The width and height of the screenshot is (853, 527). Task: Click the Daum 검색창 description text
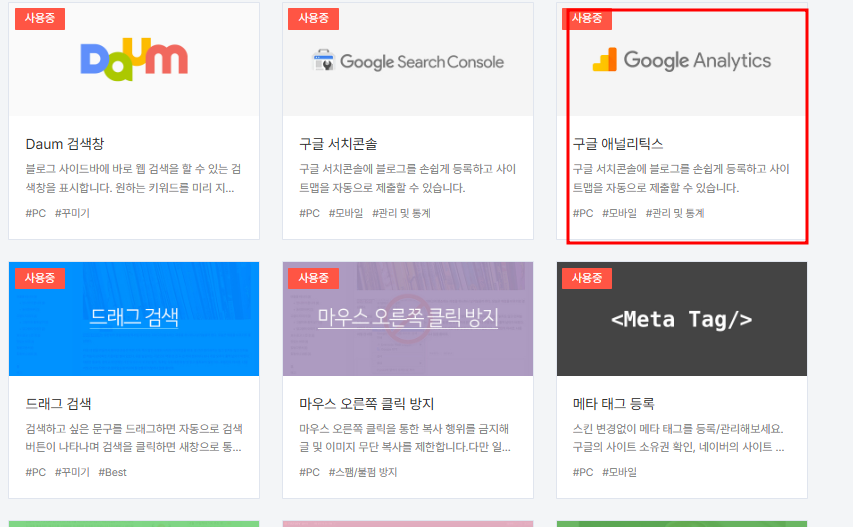click(133, 178)
